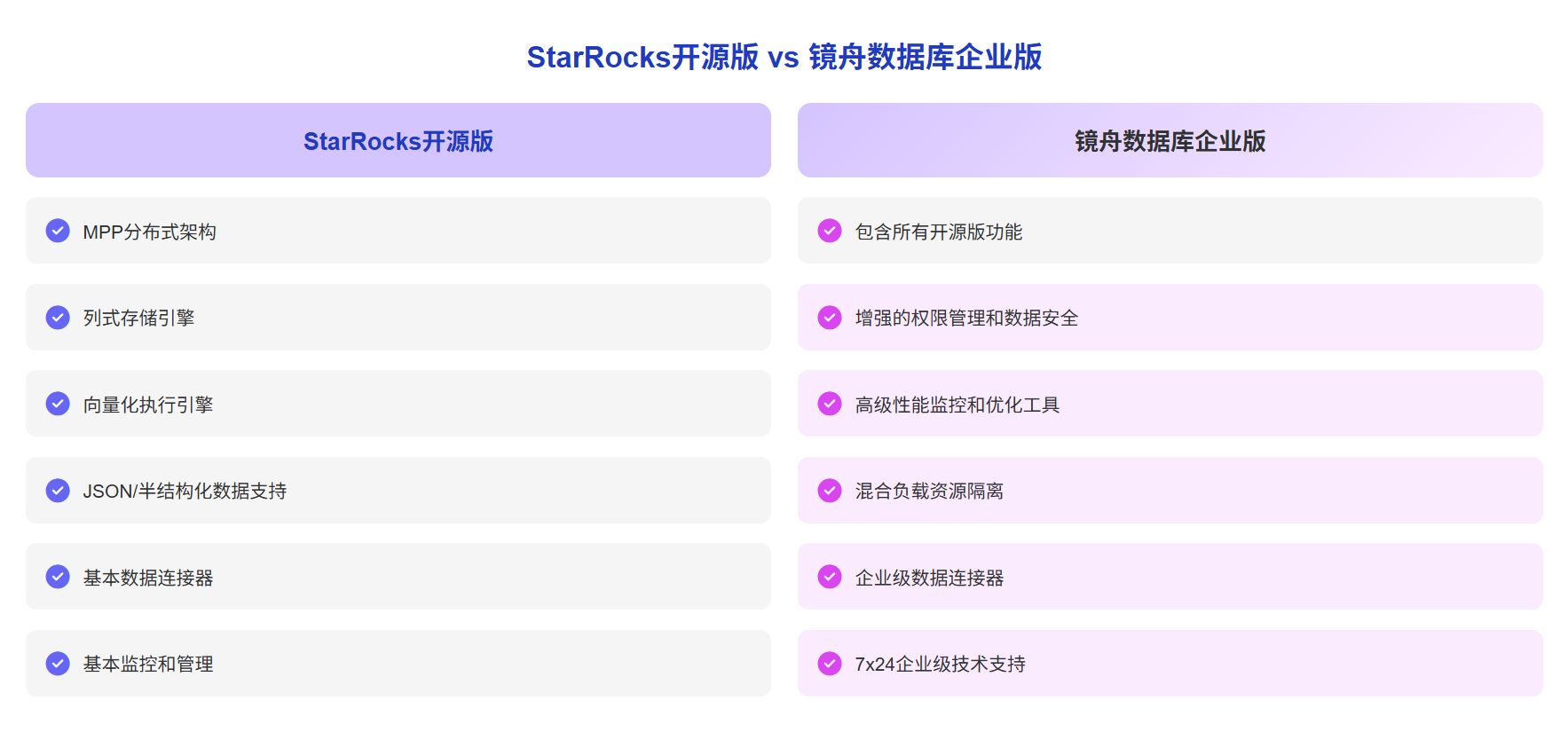The height and width of the screenshot is (732, 1568).
Task: Click the check icon next to JSON/半结构化数据支持
Action: pyautogui.click(x=58, y=491)
